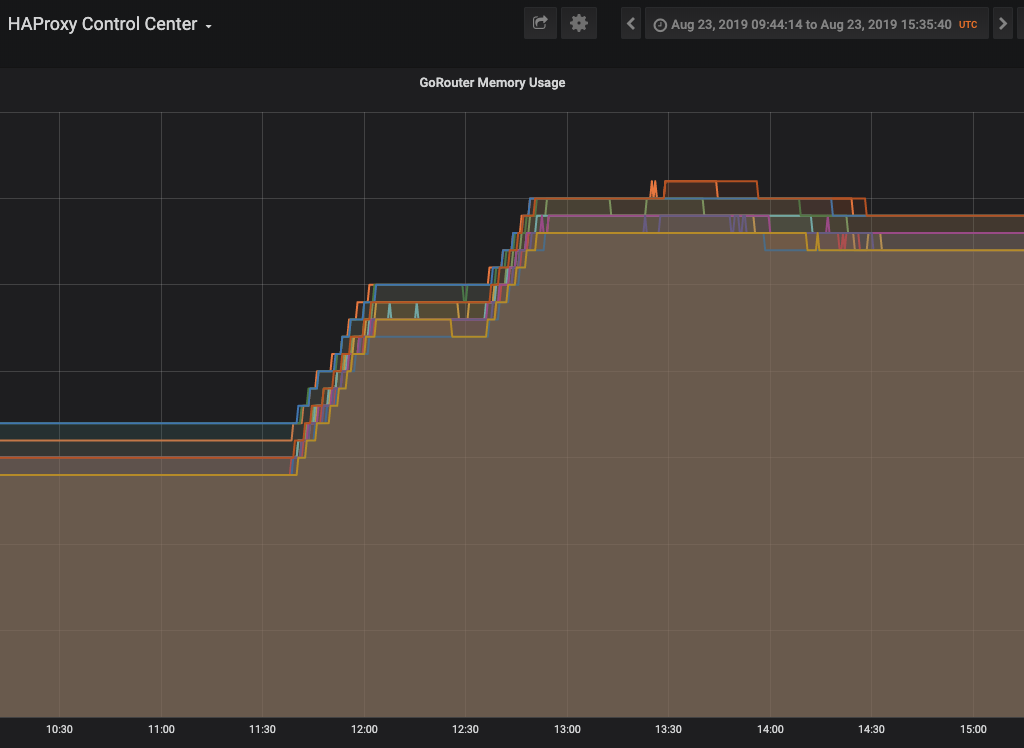Open the Aug 23, 2019 time range picker
The width and height of the screenshot is (1024, 748).
tap(816, 24)
